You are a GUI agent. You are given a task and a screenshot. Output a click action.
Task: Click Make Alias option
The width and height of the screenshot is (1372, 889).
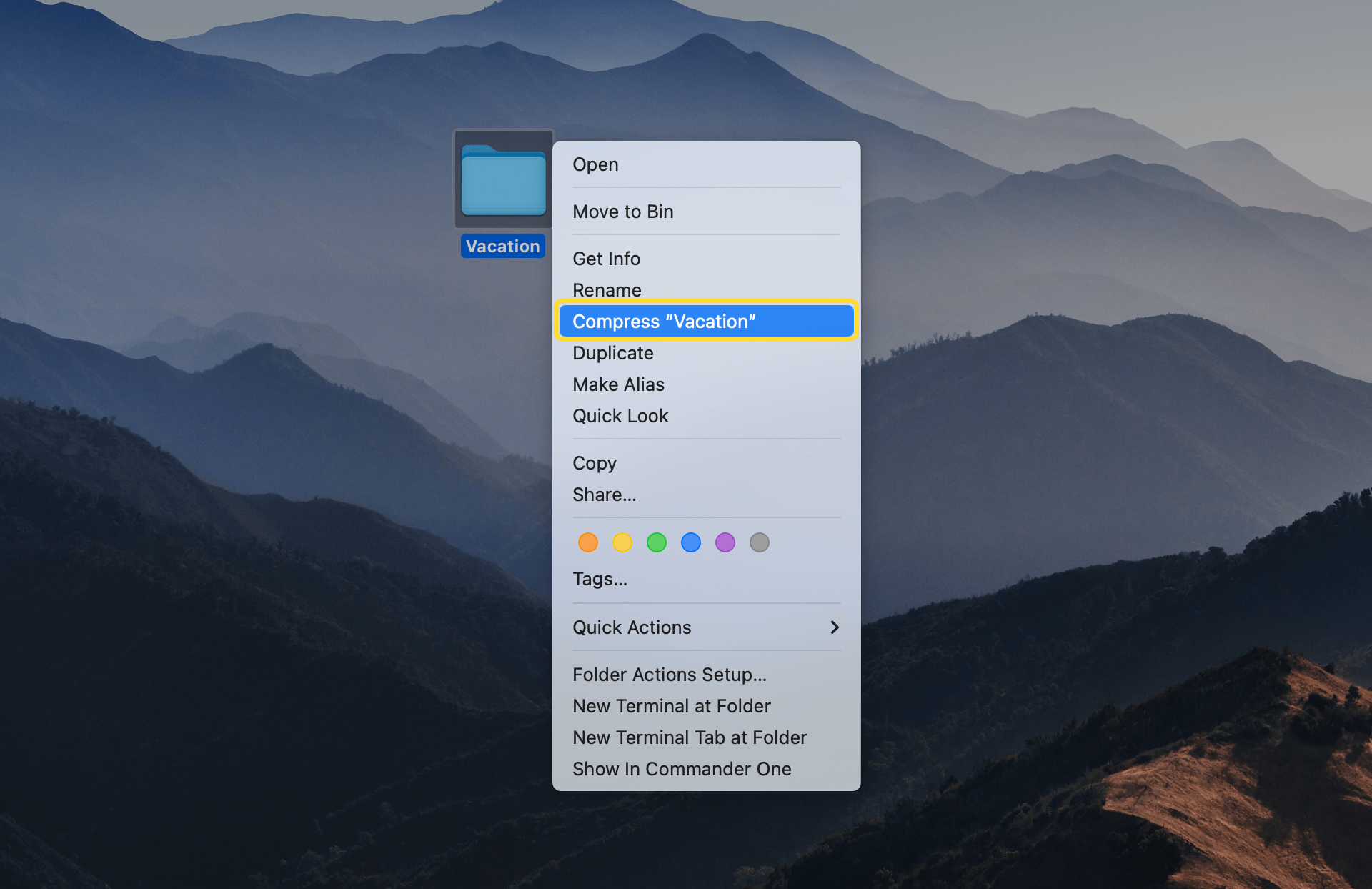coord(620,384)
